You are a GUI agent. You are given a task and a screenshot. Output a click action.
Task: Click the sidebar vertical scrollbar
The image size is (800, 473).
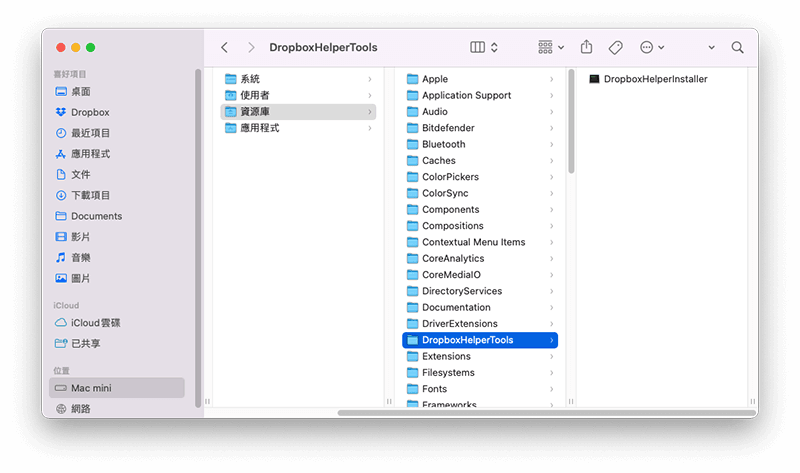198,238
